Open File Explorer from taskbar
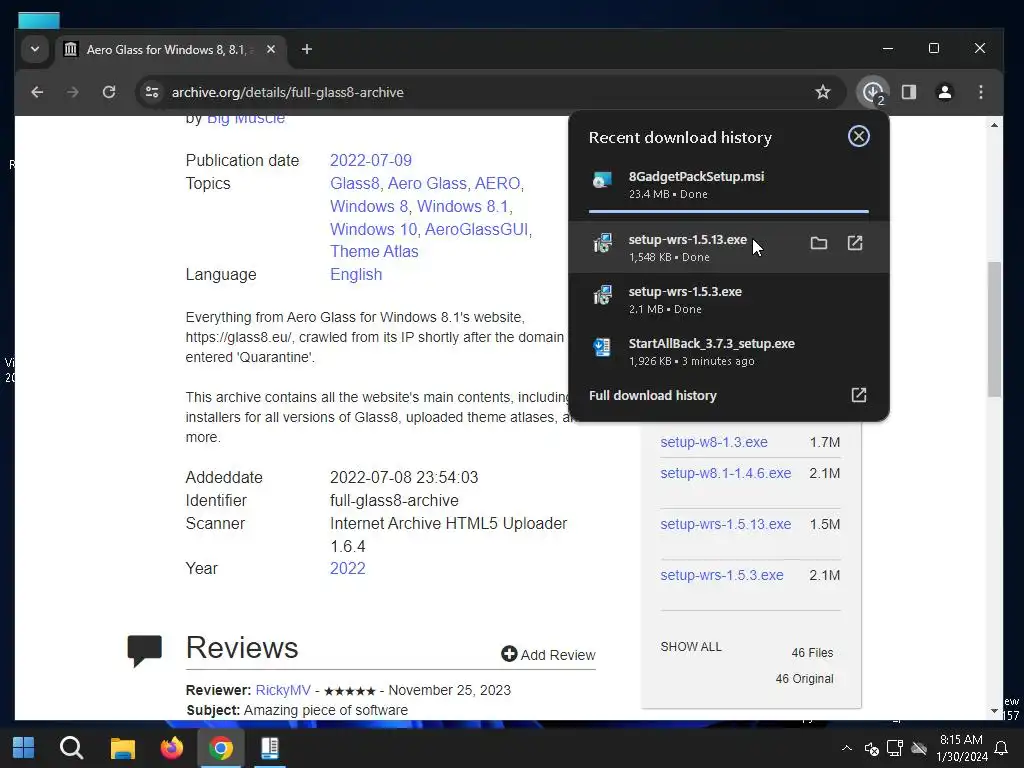The width and height of the screenshot is (1024, 768). pos(122,748)
